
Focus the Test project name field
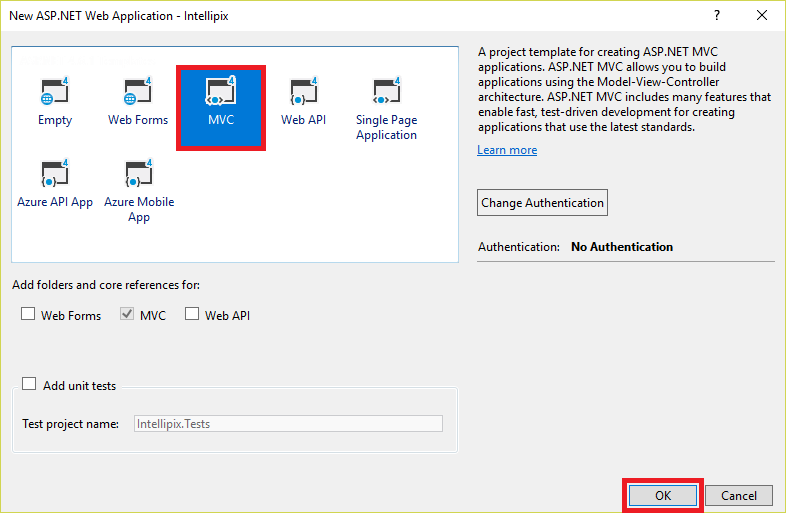point(288,424)
